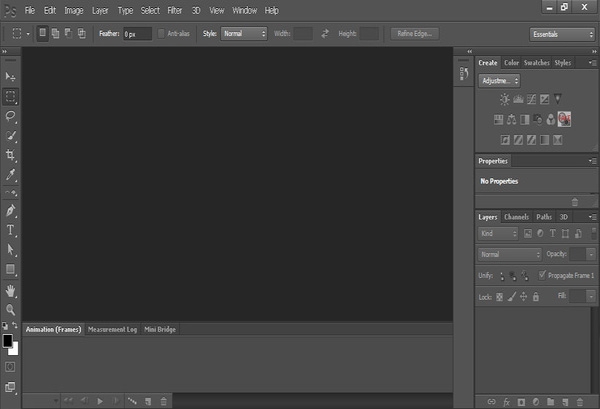Image resolution: width=600 pixels, height=409 pixels.
Task: Toggle the lock transparent pixels icon
Action: click(x=500, y=297)
